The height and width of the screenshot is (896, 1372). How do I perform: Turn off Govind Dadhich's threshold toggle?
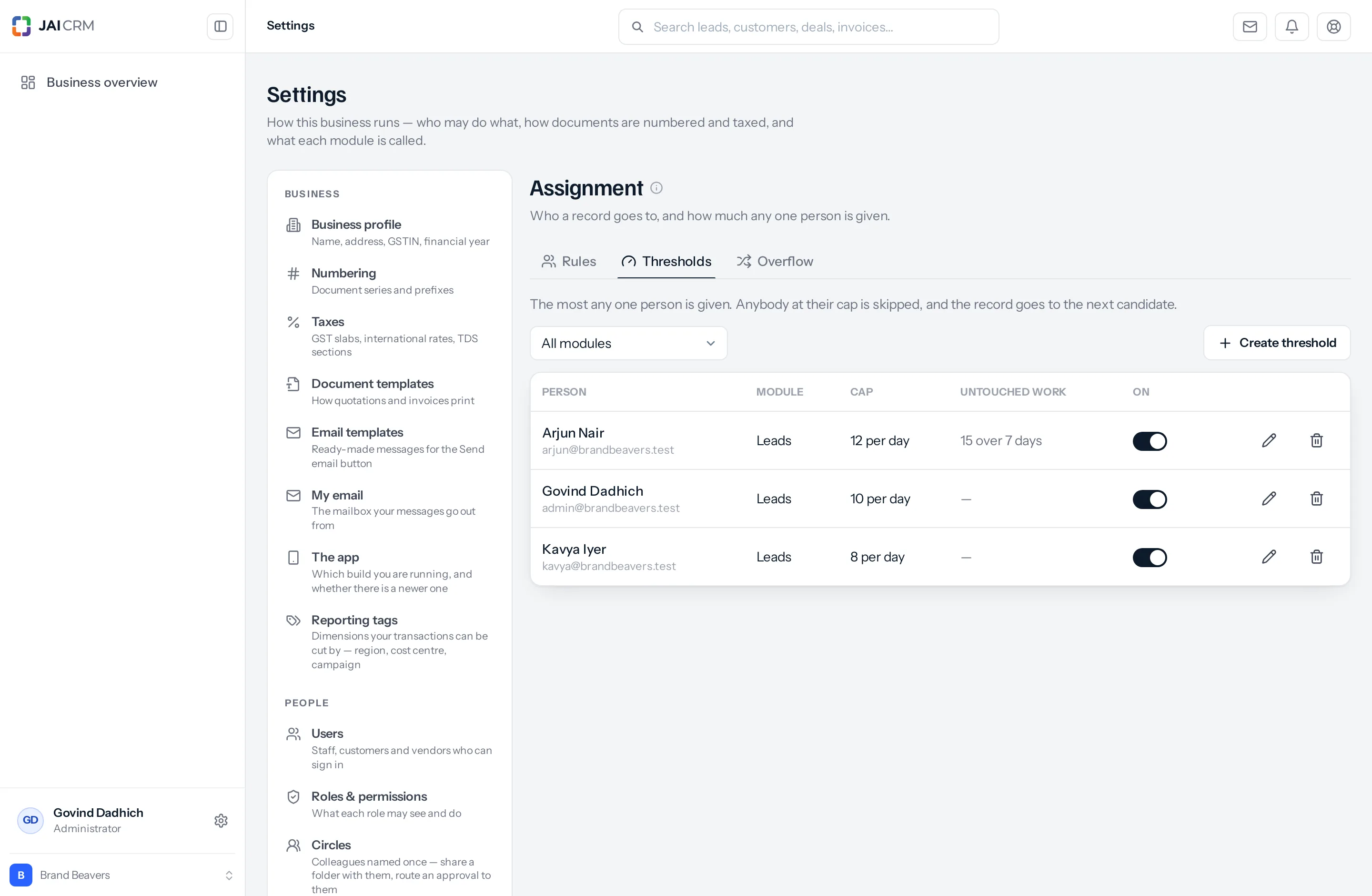pyautogui.click(x=1150, y=499)
